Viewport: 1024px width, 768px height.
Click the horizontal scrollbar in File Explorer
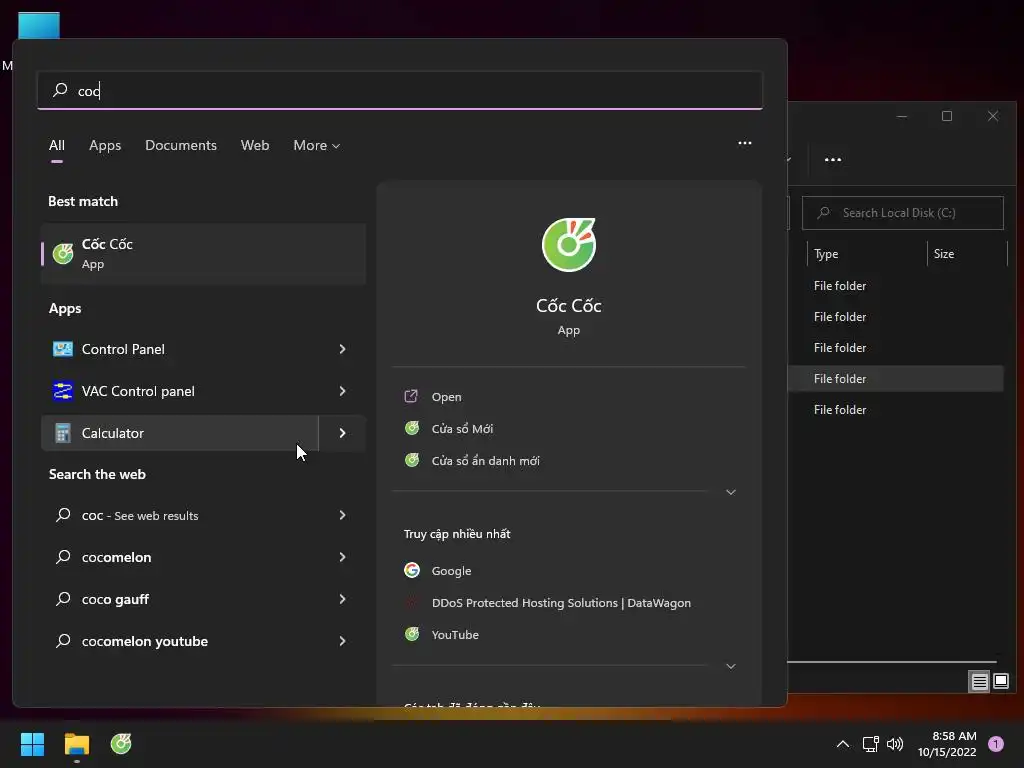click(892, 662)
